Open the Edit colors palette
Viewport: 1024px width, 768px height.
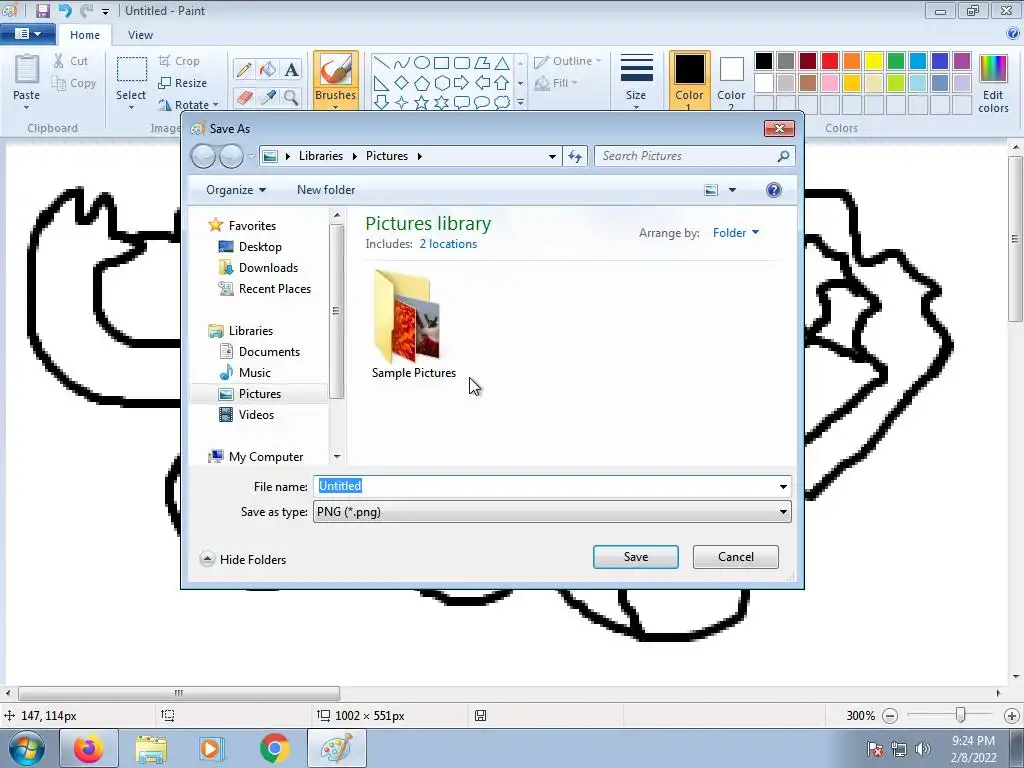[993, 84]
